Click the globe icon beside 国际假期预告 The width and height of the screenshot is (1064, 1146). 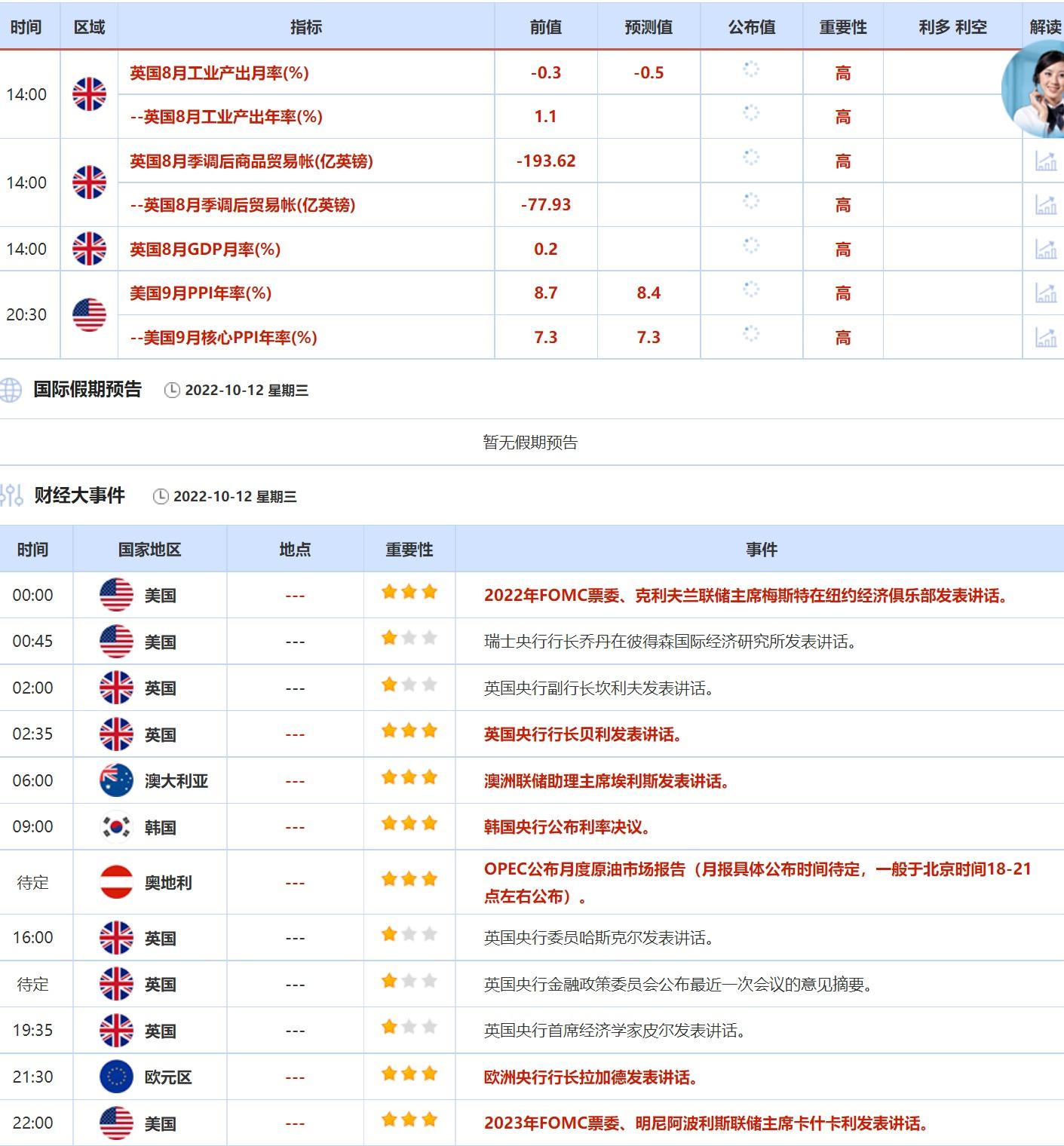11,390
